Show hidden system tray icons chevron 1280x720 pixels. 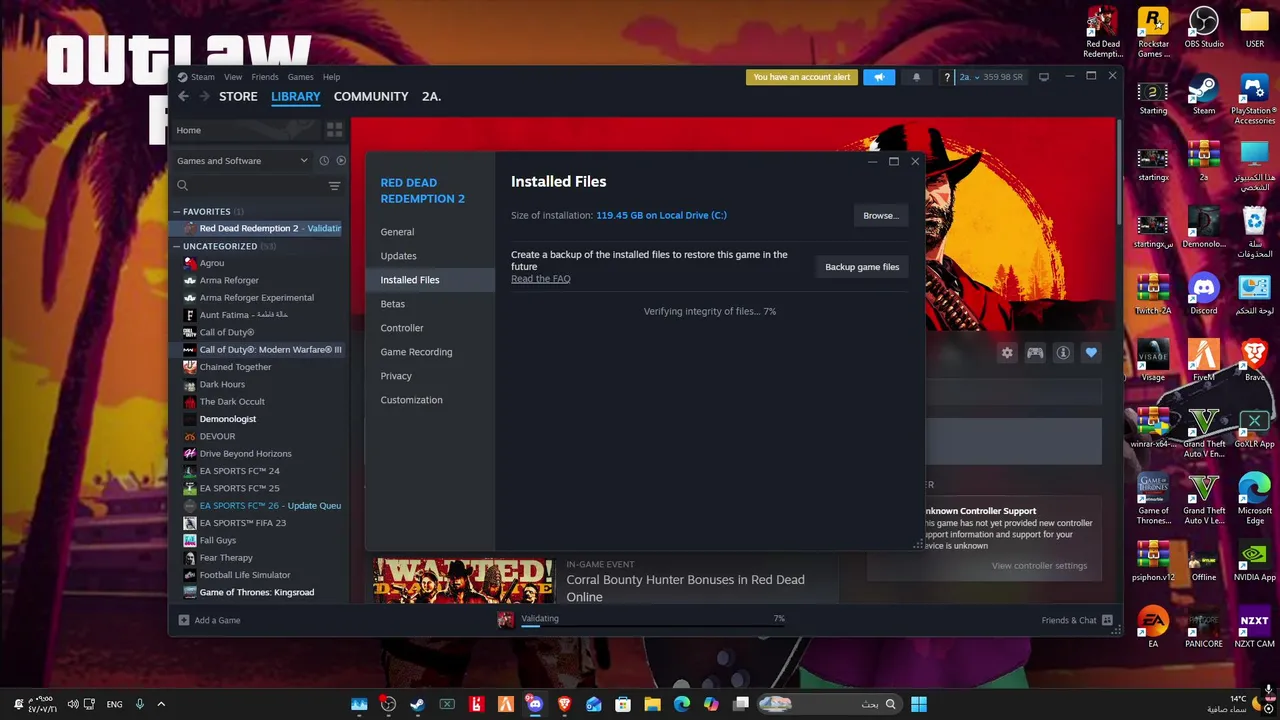coord(161,704)
